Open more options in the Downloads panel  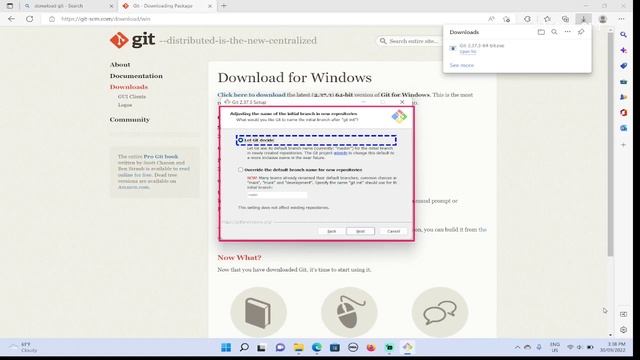(568, 32)
